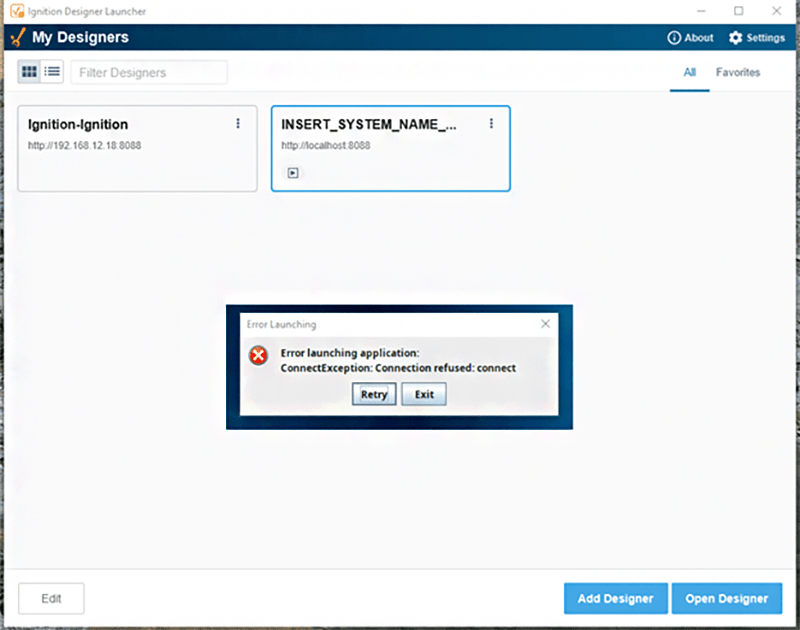The image size is (800, 630).
Task: Click the ConnectException error message text
Action: (x=398, y=368)
